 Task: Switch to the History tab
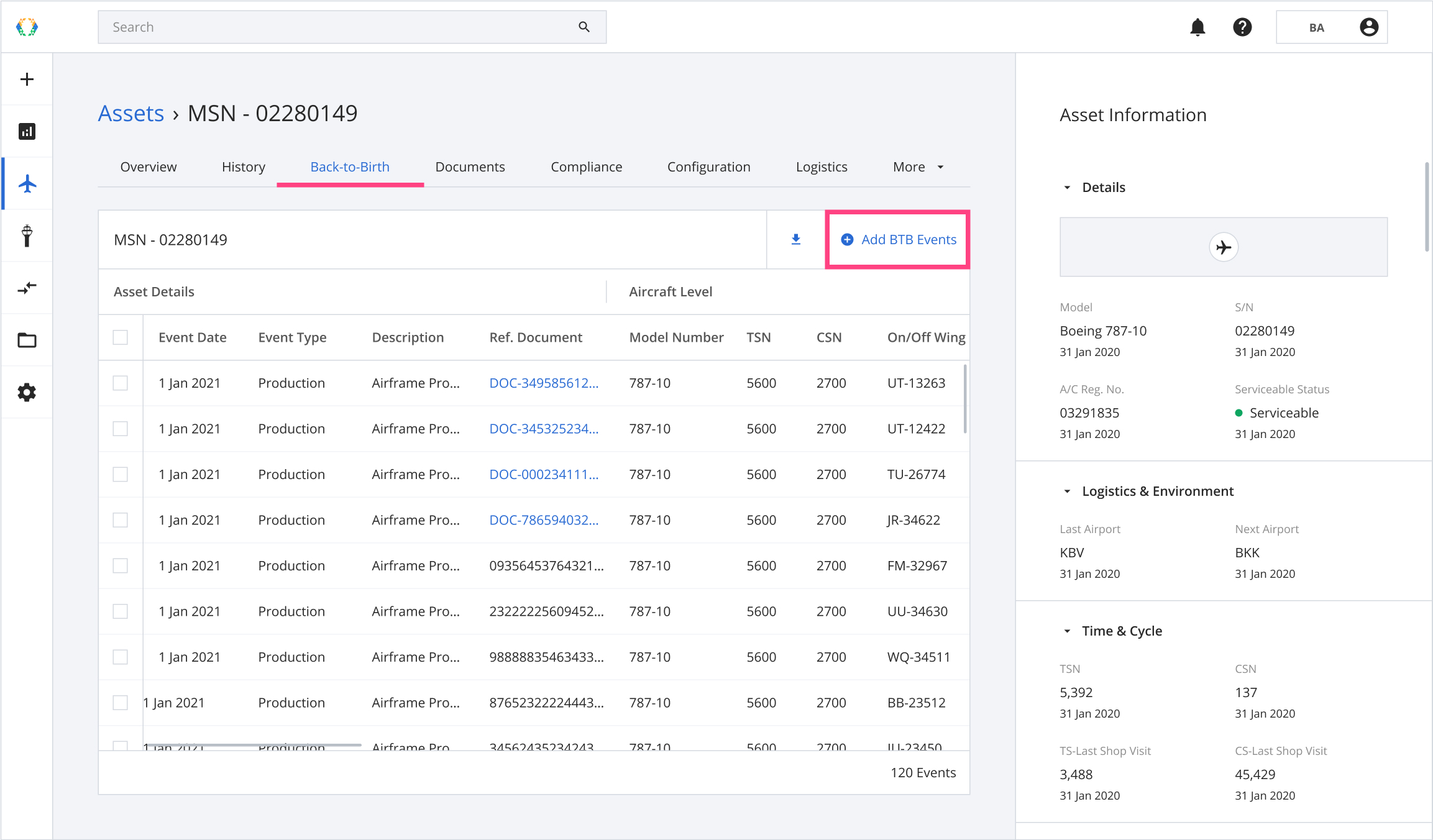pos(244,167)
